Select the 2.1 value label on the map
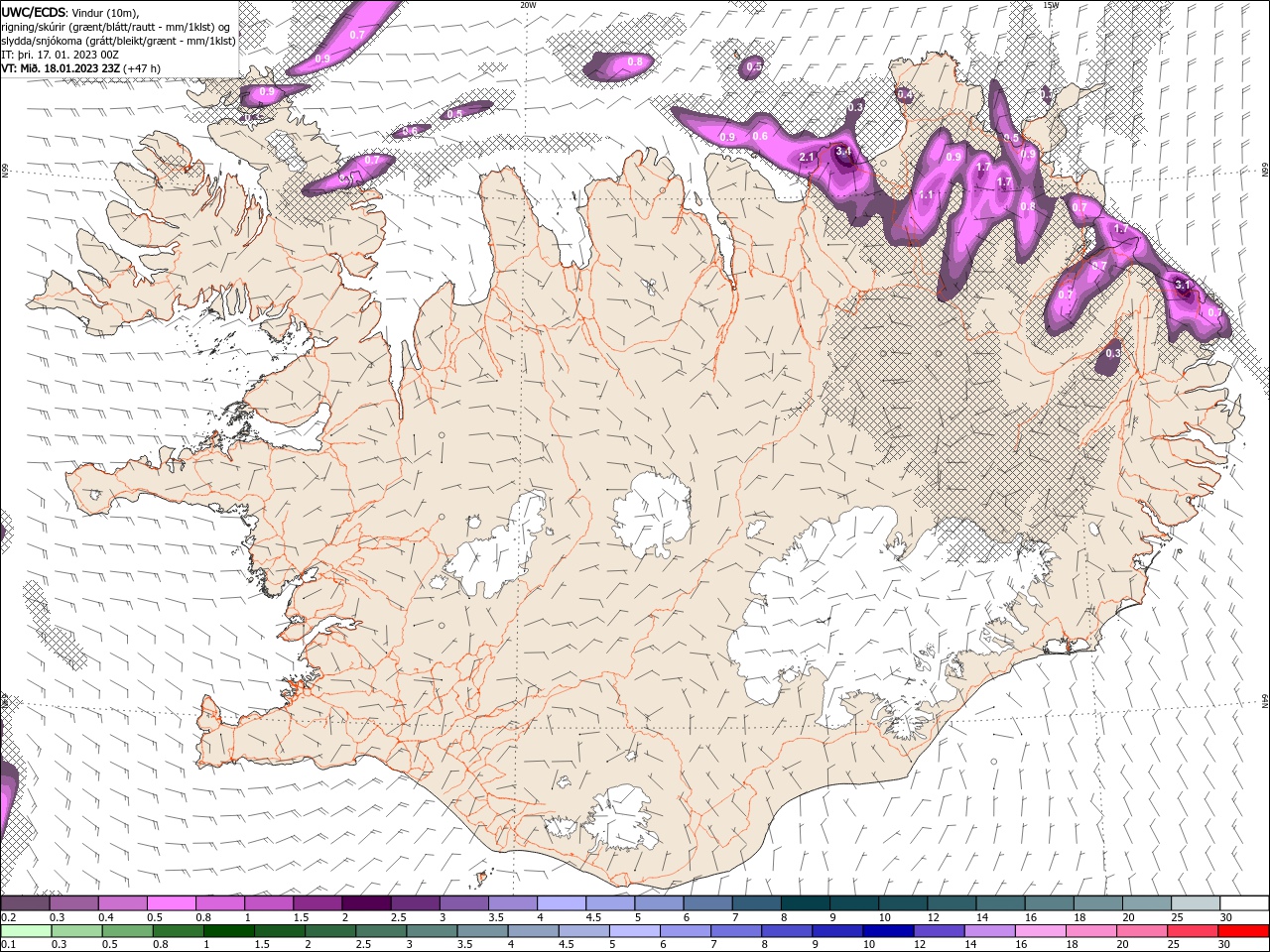 coord(808,158)
